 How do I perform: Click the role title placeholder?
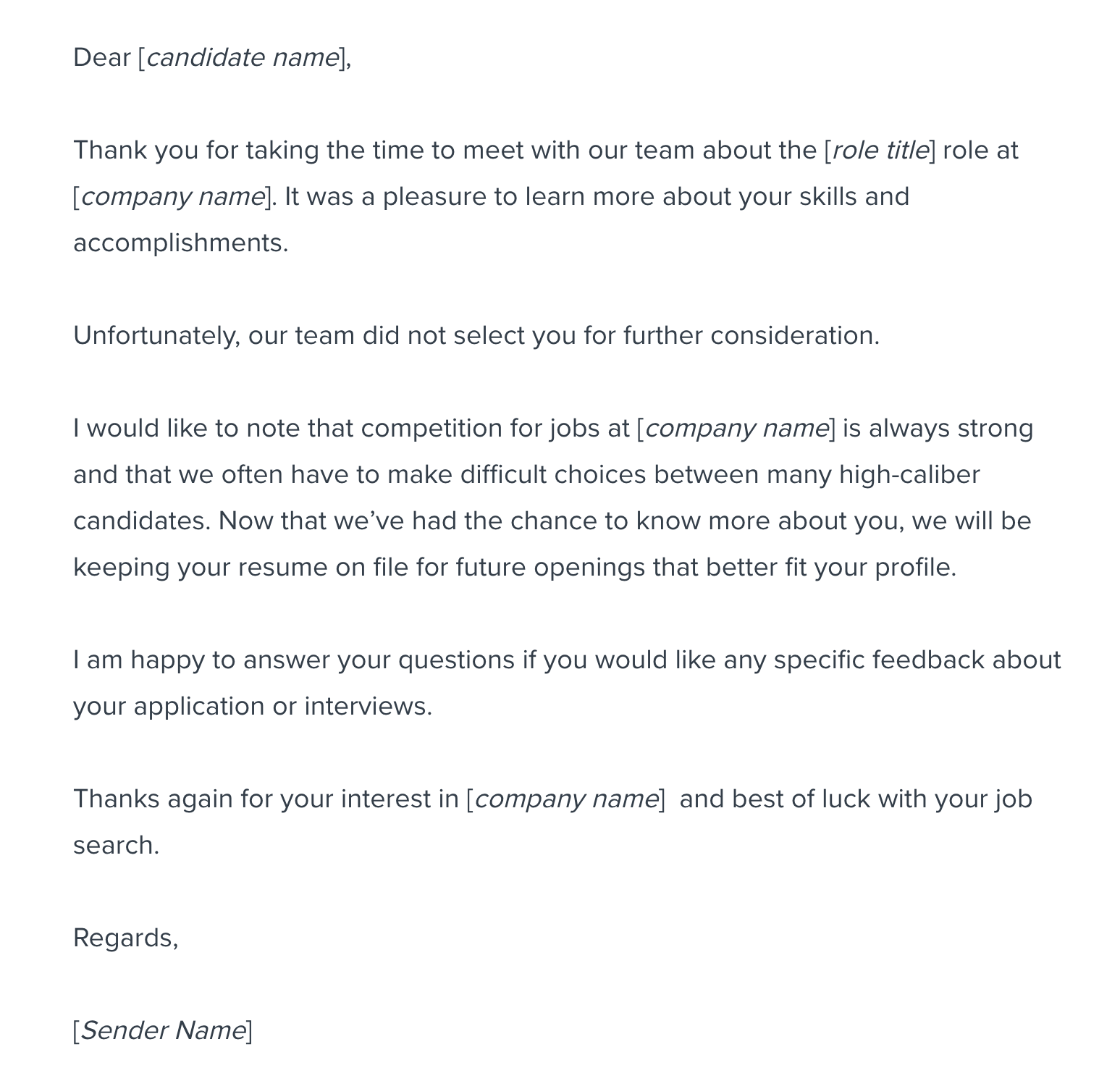880,151
